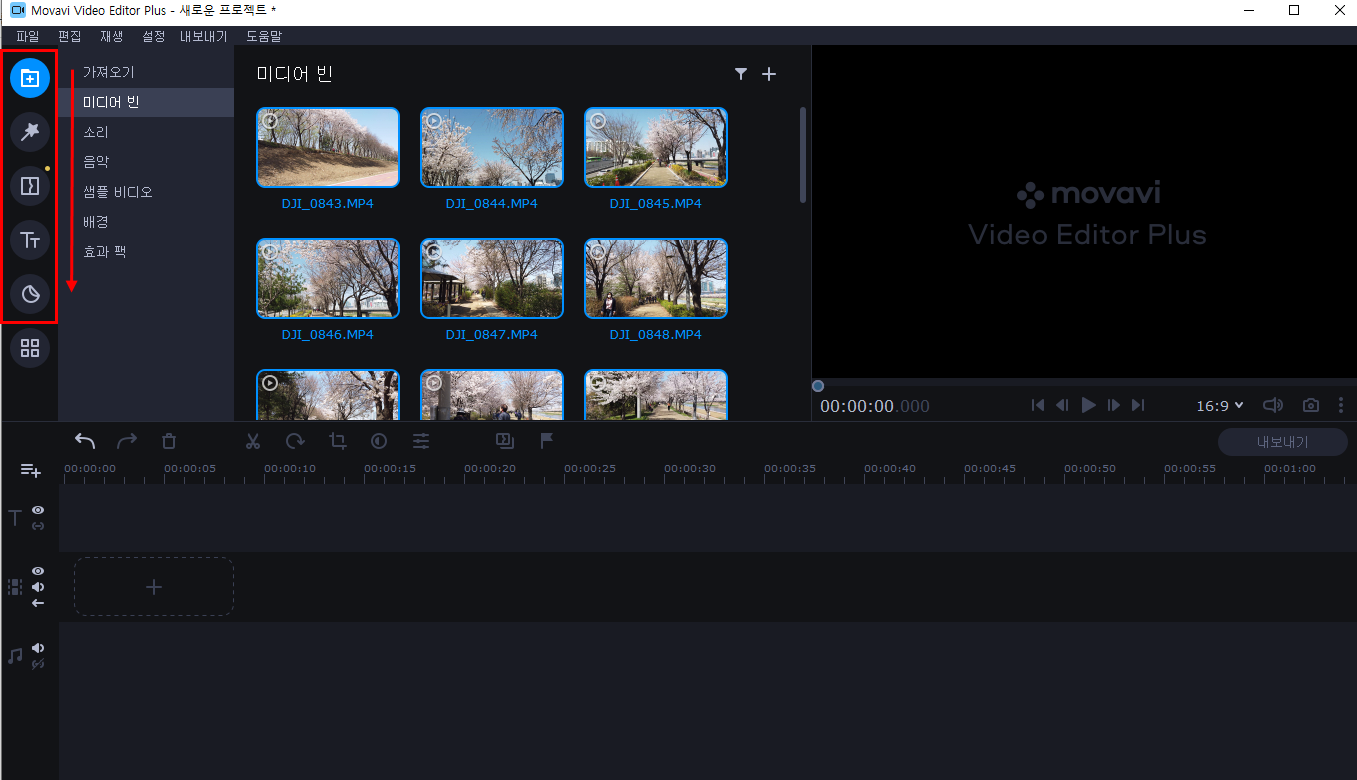Open the 설정 menu

(153, 36)
